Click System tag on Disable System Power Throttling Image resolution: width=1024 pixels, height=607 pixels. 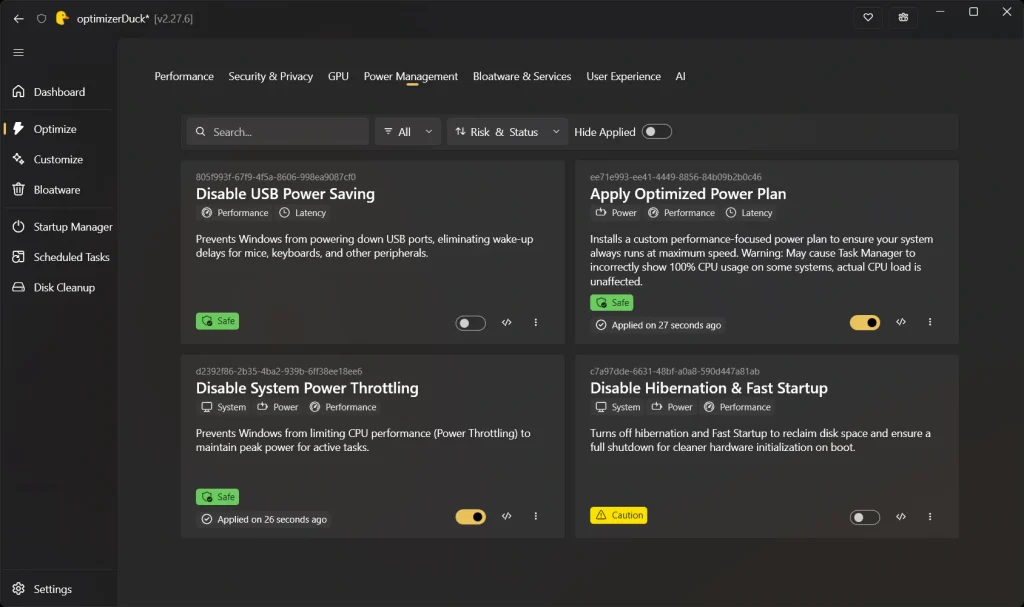click(223, 406)
